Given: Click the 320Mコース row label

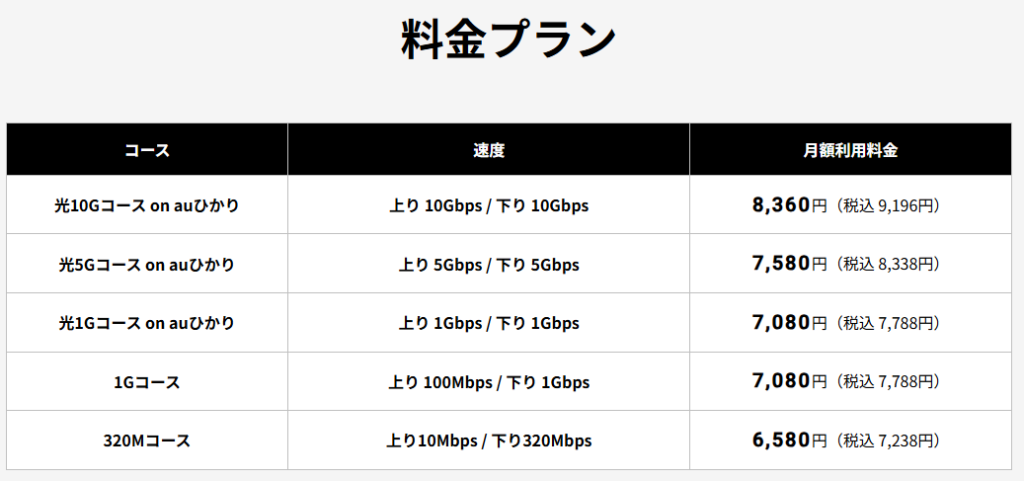Looking at the screenshot, I should (x=147, y=441).
